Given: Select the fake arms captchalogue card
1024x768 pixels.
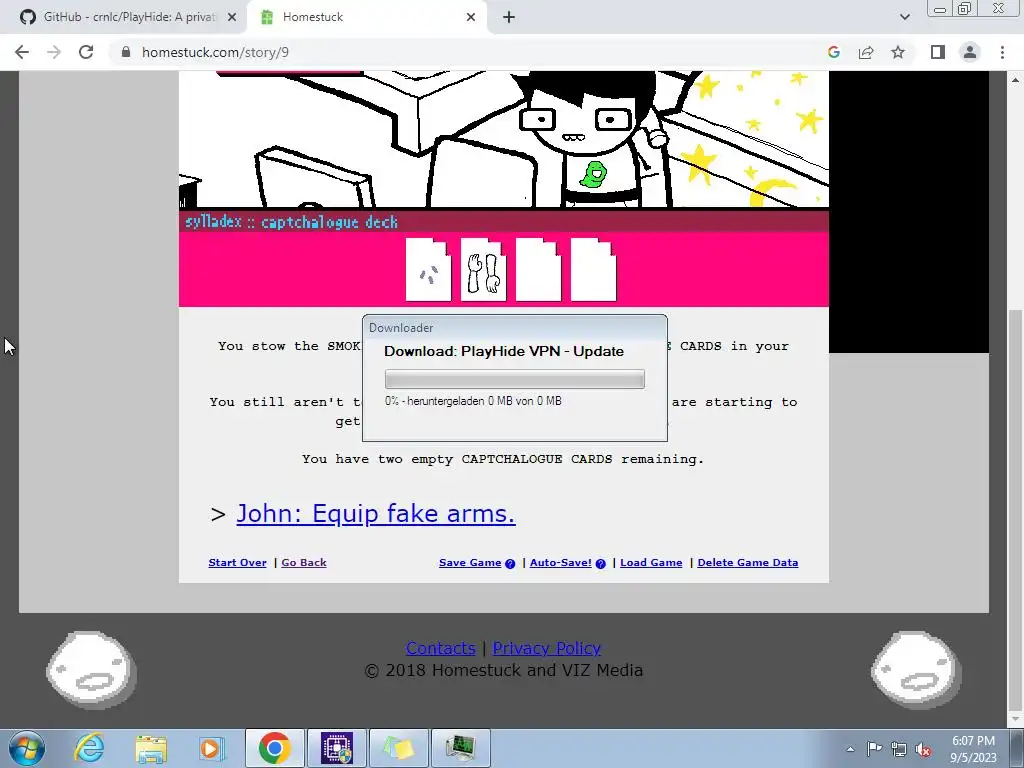Looking at the screenshot, I should [483, 269].
